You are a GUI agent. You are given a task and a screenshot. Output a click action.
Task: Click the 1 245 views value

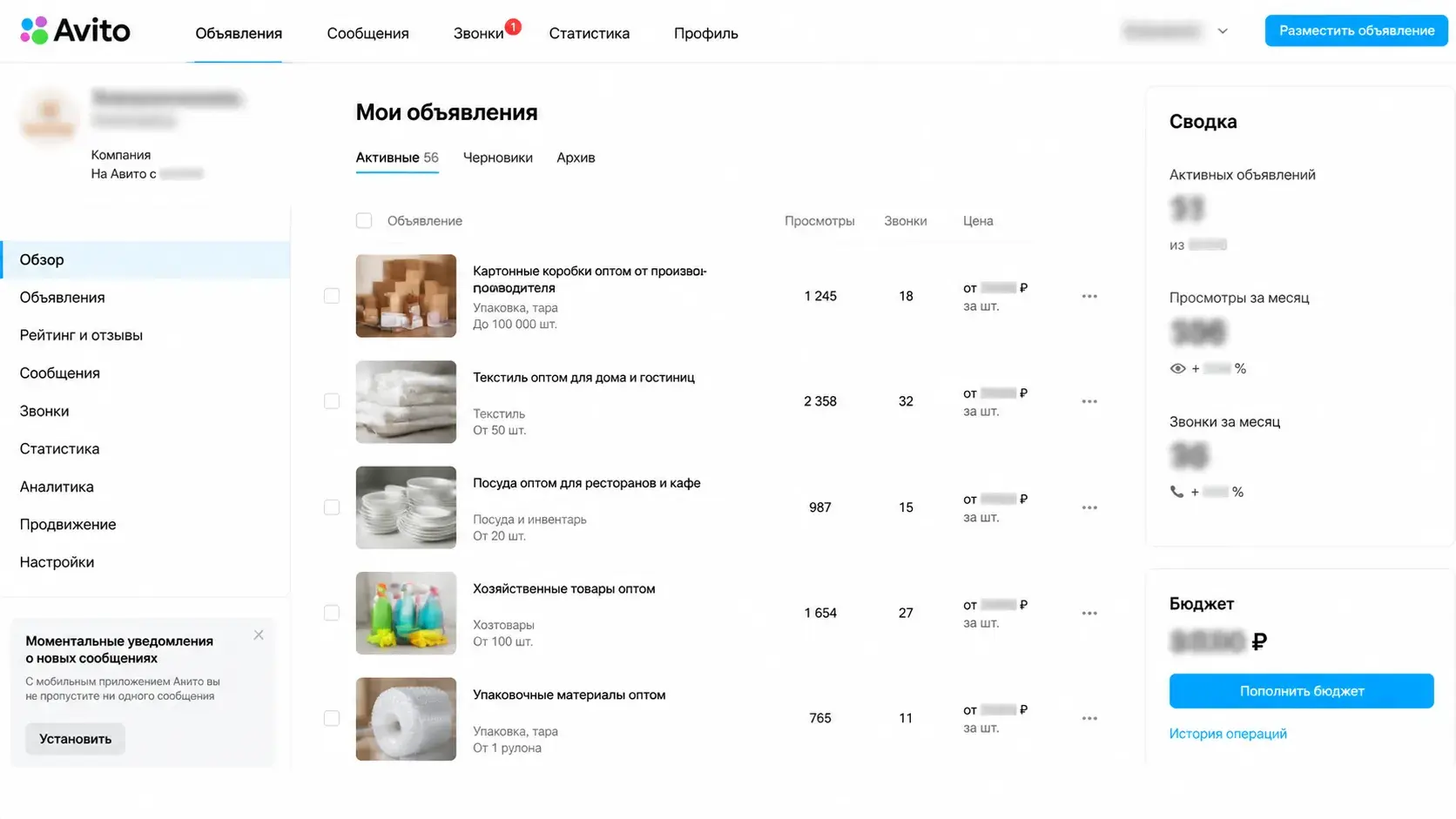820,296
